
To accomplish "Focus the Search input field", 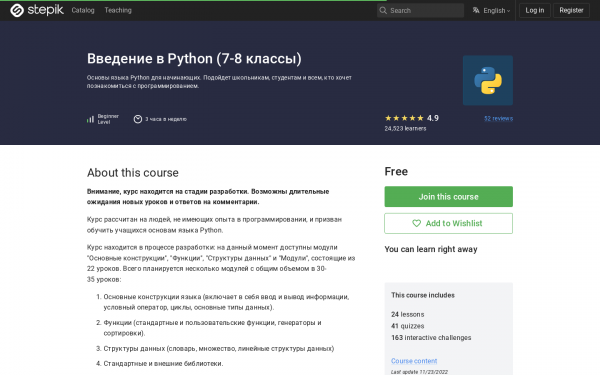I will (420, 10).
